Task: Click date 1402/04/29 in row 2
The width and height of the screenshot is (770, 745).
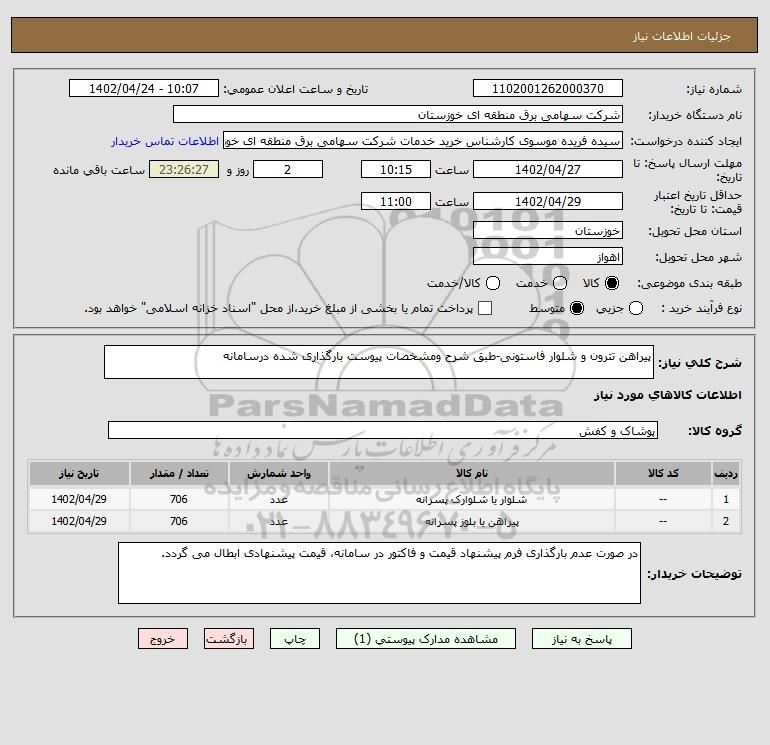Action: coord(79,521)
